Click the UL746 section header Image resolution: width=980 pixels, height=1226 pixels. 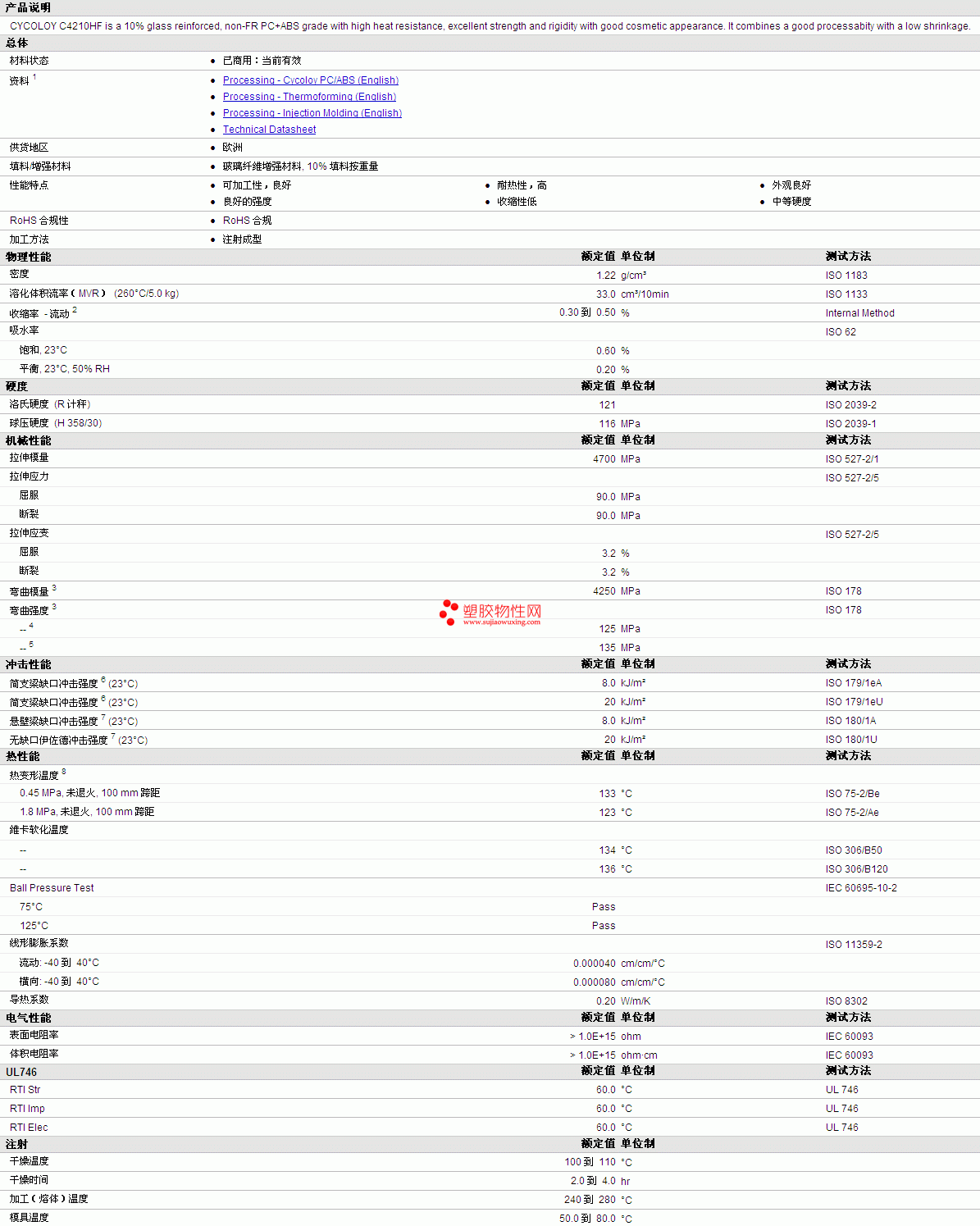tap(21, 1072)
